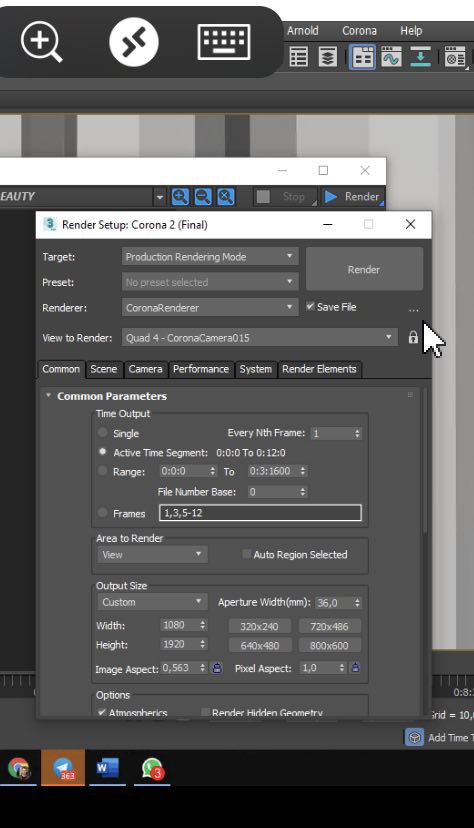Viewport: 474px width, 828px height.
Task: Open the Render Setup toolbar icon
Action: [x=454, y=57]
